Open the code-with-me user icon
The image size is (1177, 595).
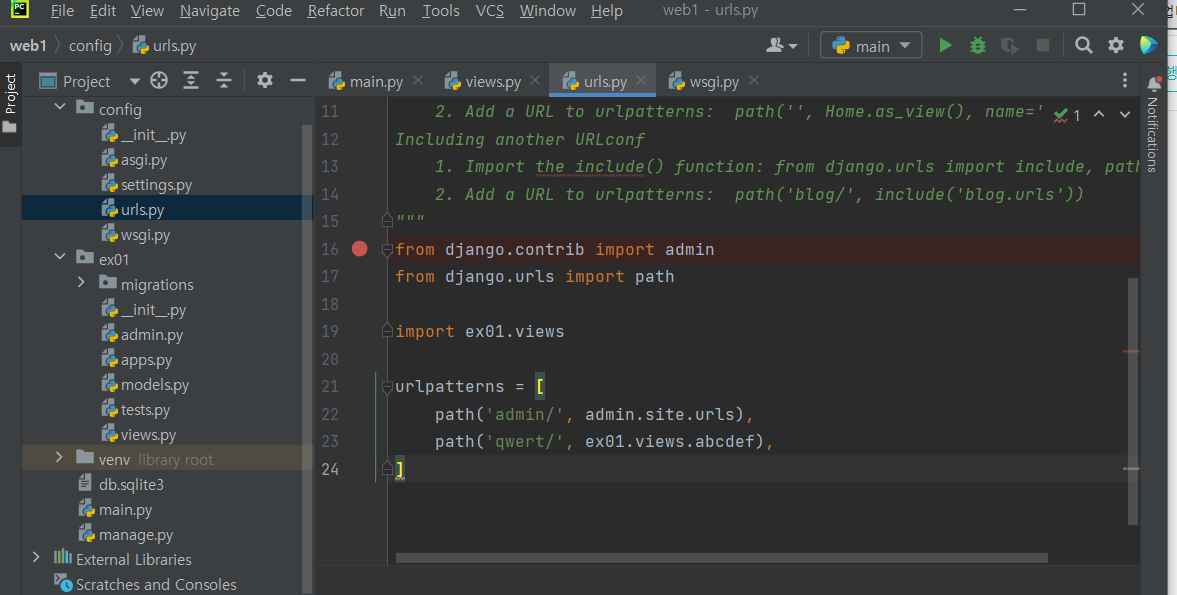pyautogui.click(x=781, y=46)
